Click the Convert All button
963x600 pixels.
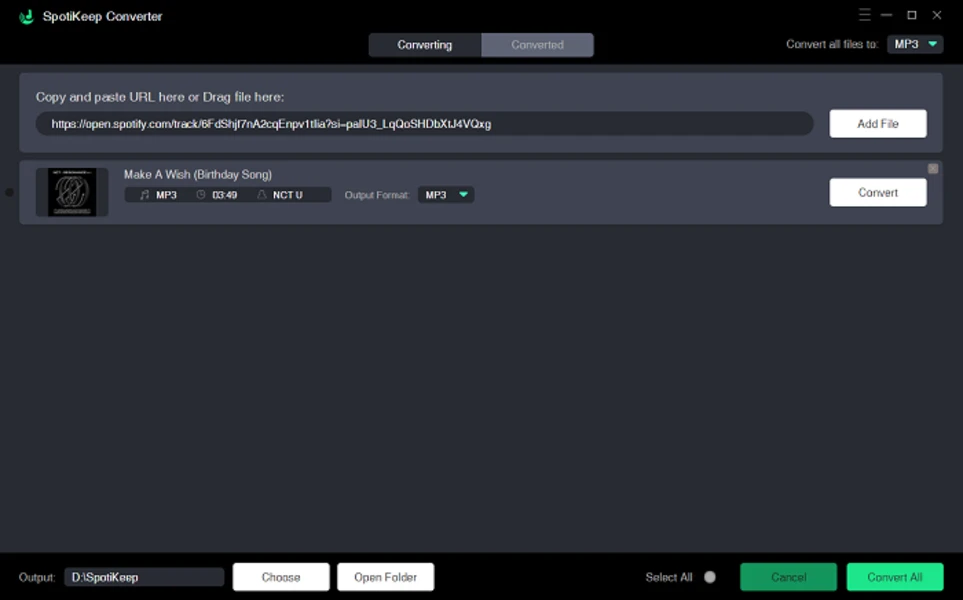click(x=895, y=577)
